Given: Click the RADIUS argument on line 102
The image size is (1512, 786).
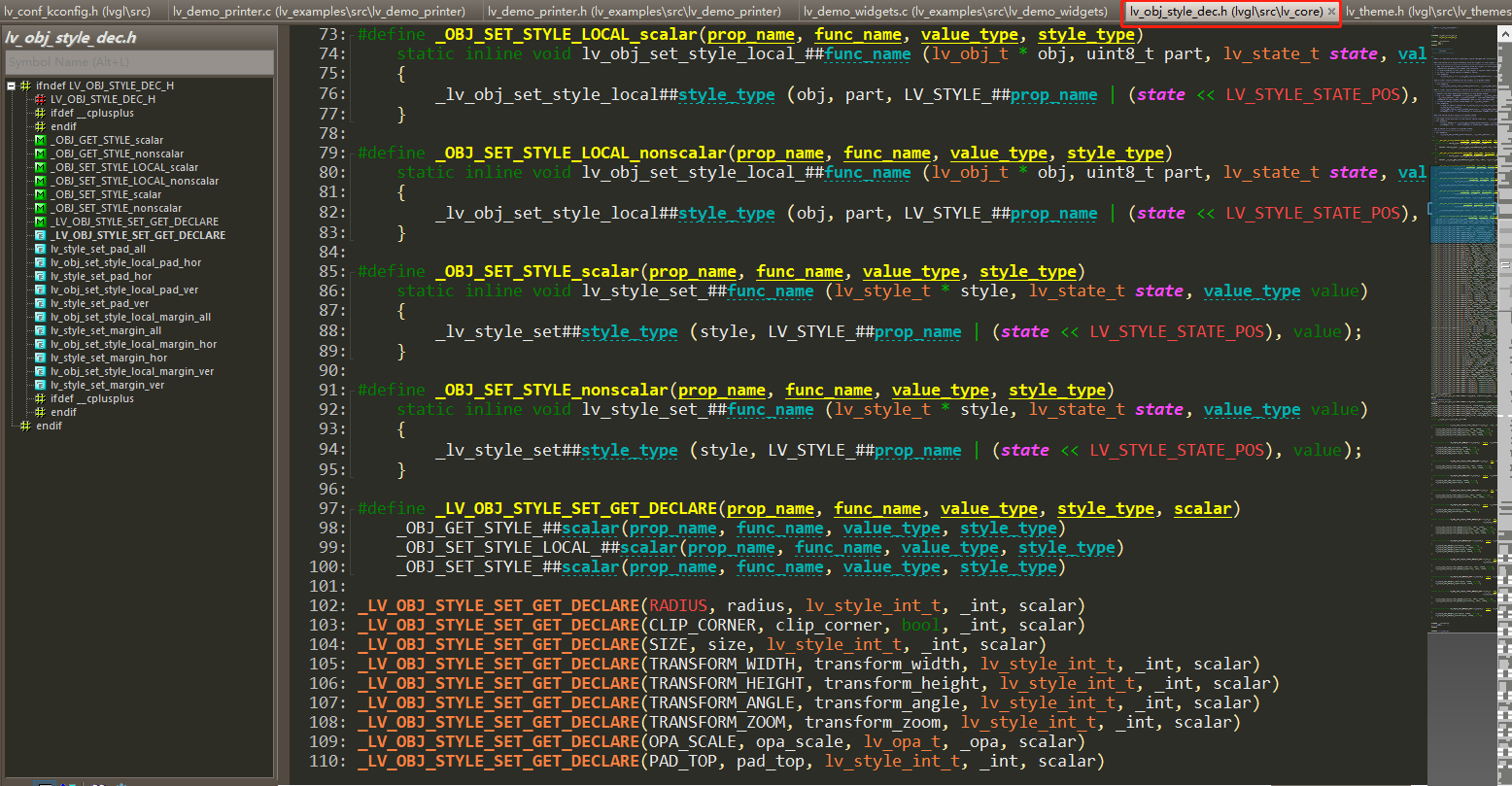Looking at the screenshot, I should 678,605.
